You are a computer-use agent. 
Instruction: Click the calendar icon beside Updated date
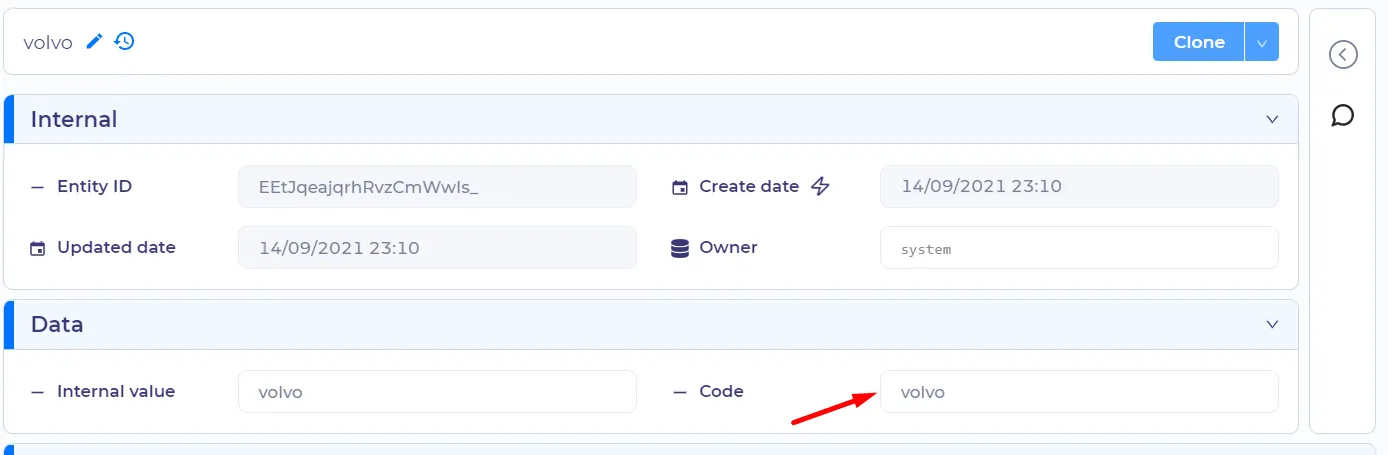[x=38, y=248]
